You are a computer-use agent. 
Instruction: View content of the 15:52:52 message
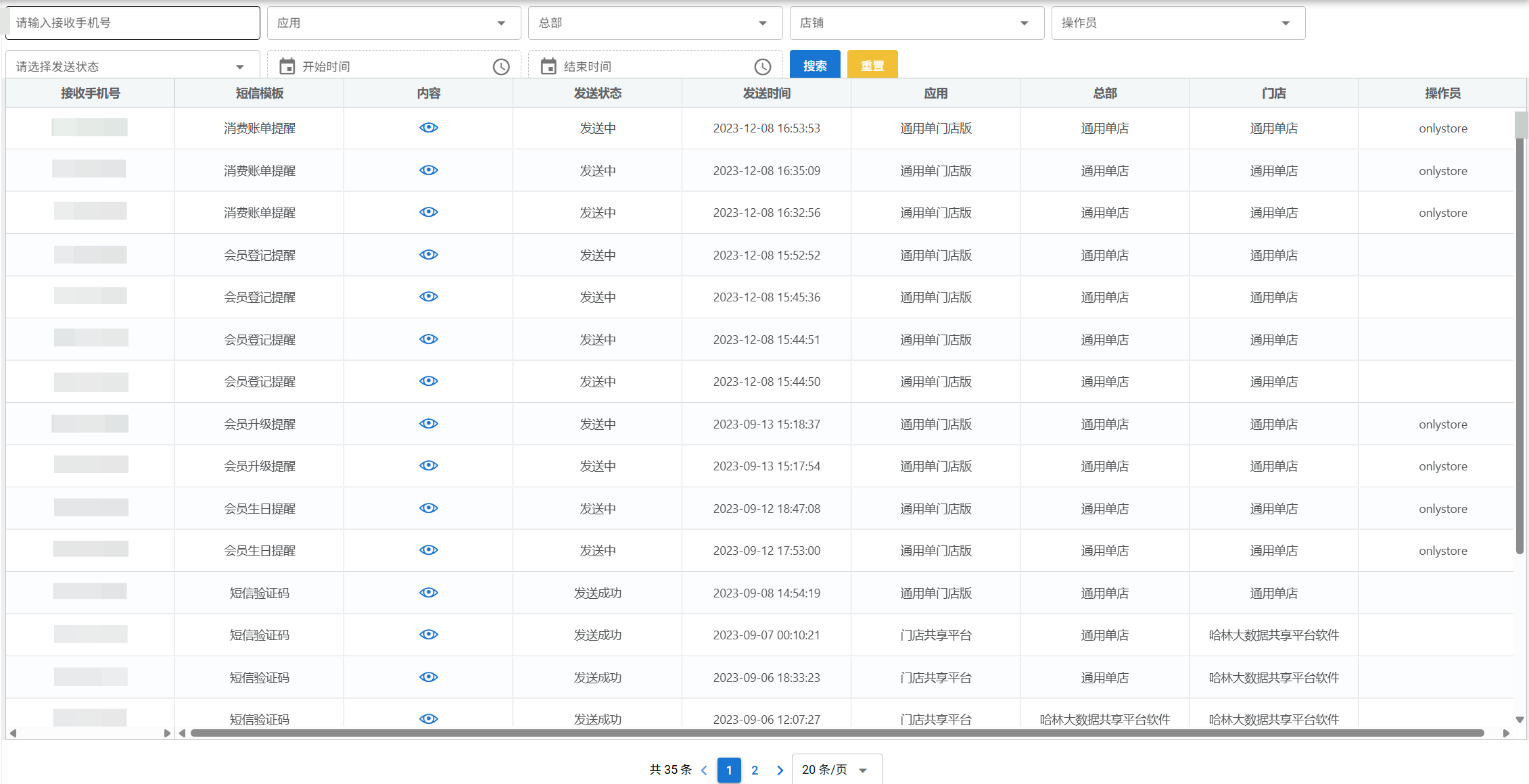429,255
